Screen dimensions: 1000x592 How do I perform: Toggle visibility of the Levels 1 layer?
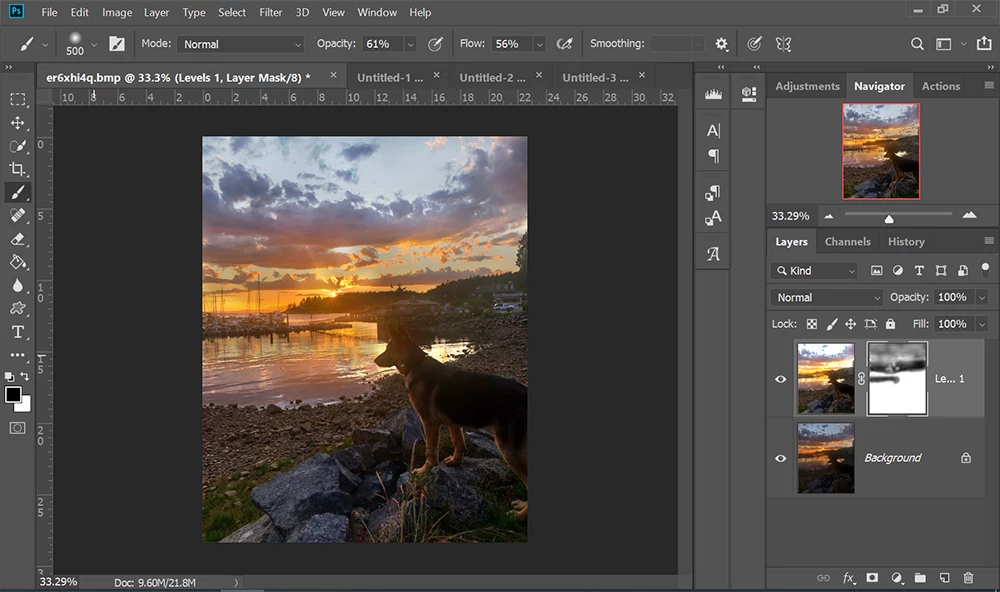click(781, 379)
